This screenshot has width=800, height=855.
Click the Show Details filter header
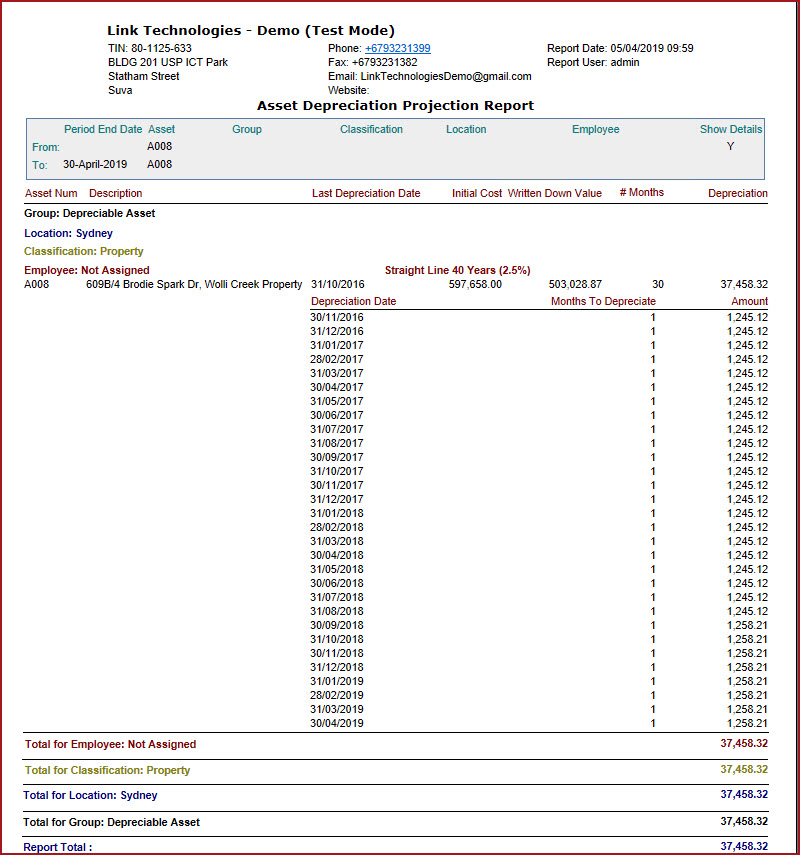pyautogui.click(x=731, y=129)
